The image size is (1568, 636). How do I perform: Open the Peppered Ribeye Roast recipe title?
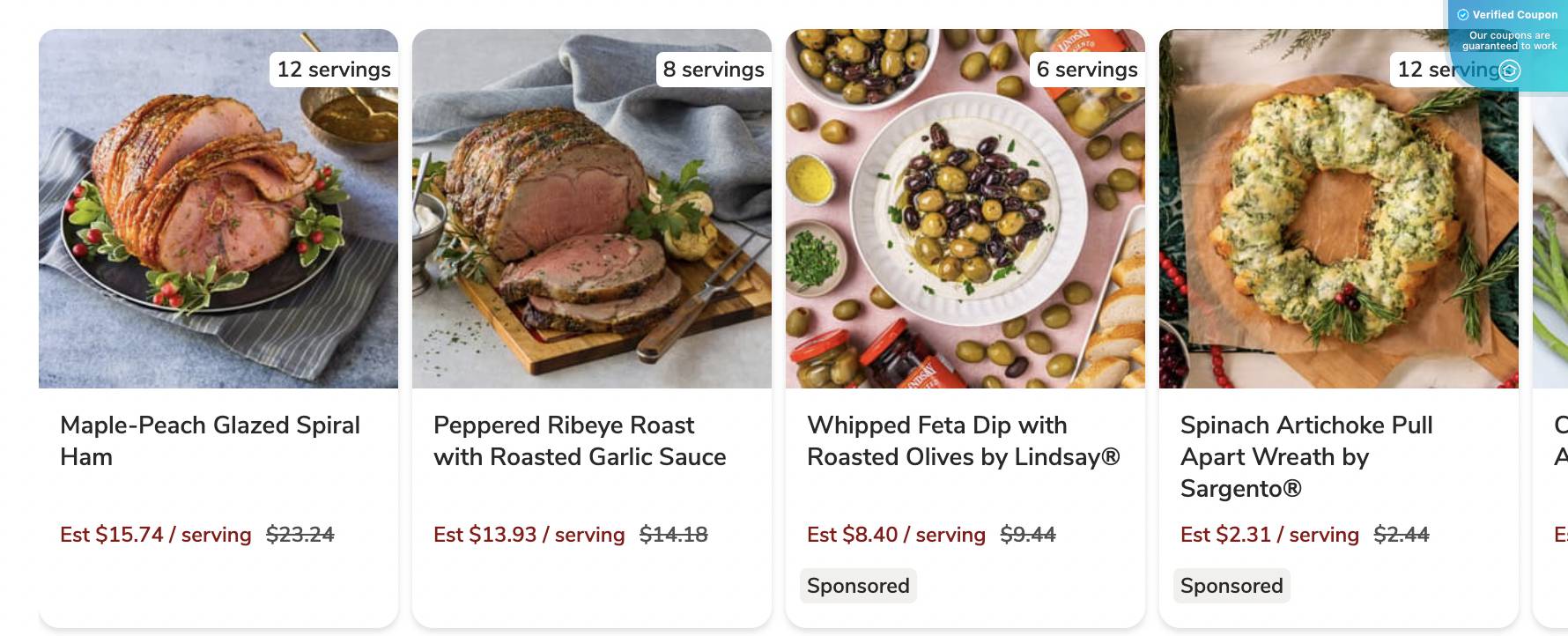tap(580, 440)
